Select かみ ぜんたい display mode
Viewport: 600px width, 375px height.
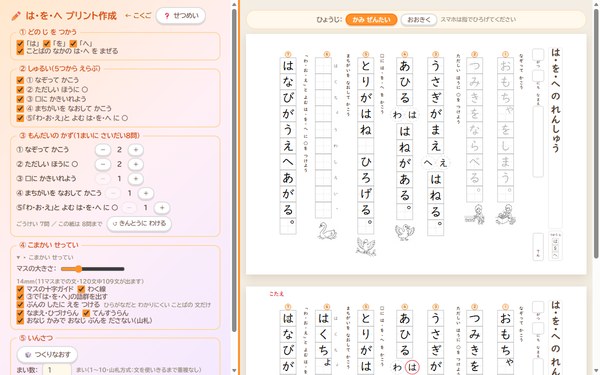click(x=371, y=20)
